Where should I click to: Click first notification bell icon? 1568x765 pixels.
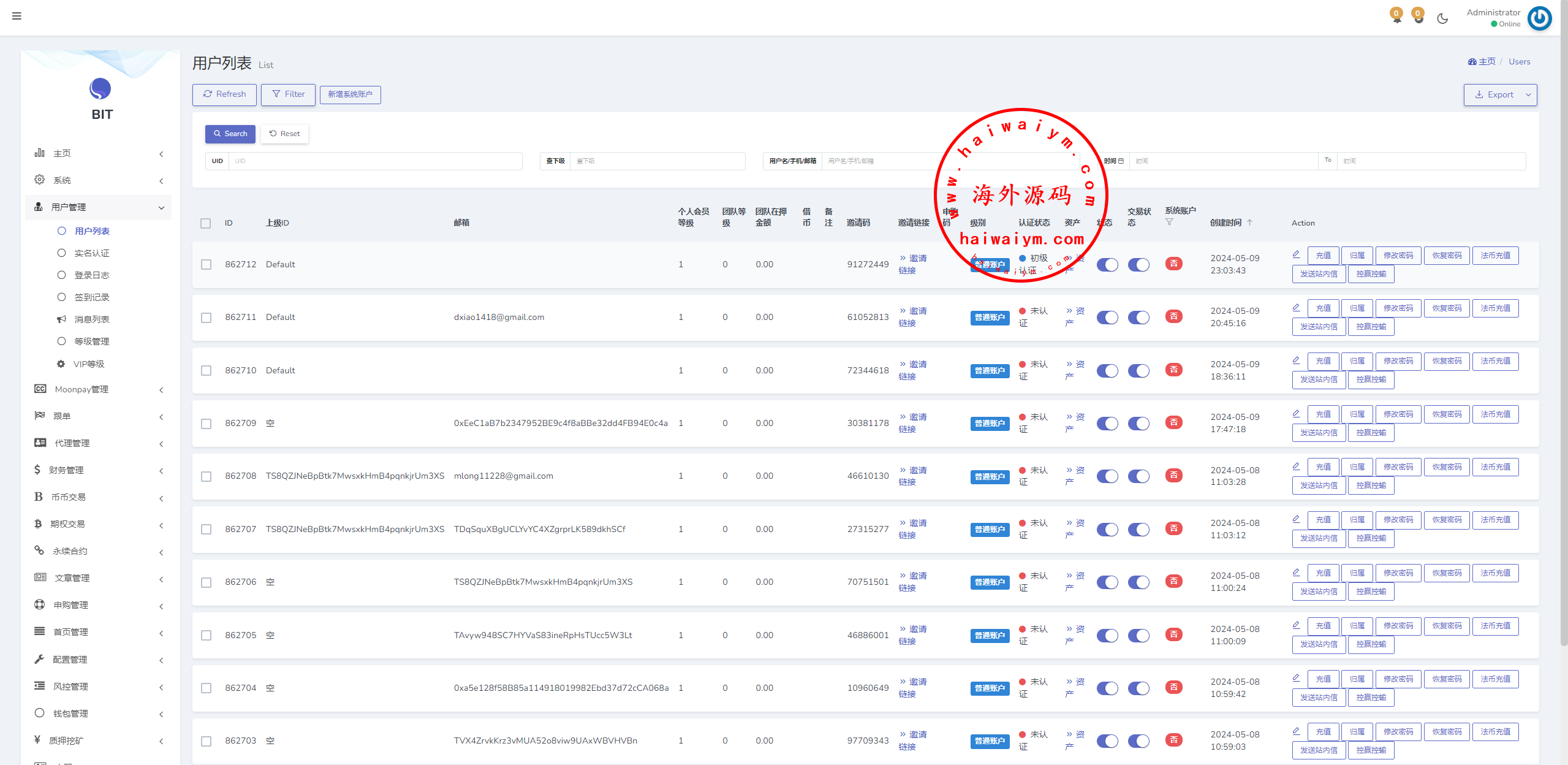click(x=1396, y=16)
